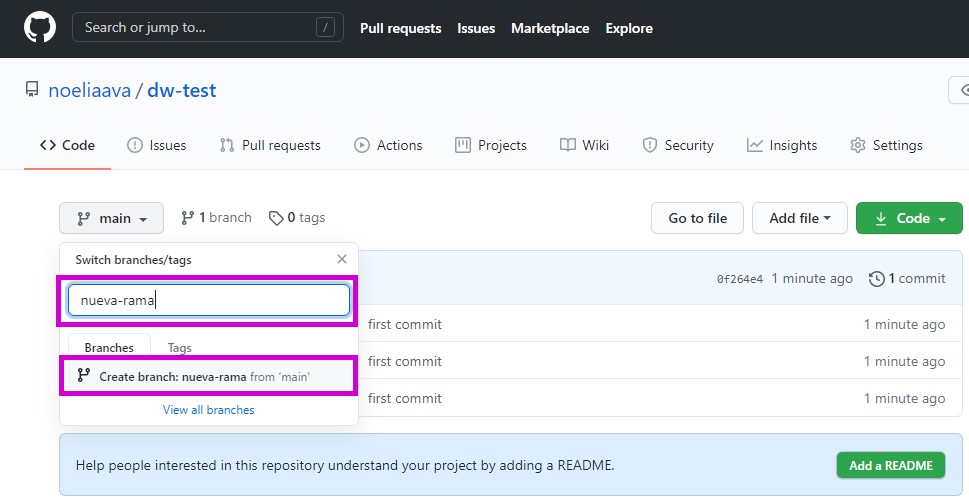The image size is (969, 501).
Task: Click the Add a README button
Action: 891,466
